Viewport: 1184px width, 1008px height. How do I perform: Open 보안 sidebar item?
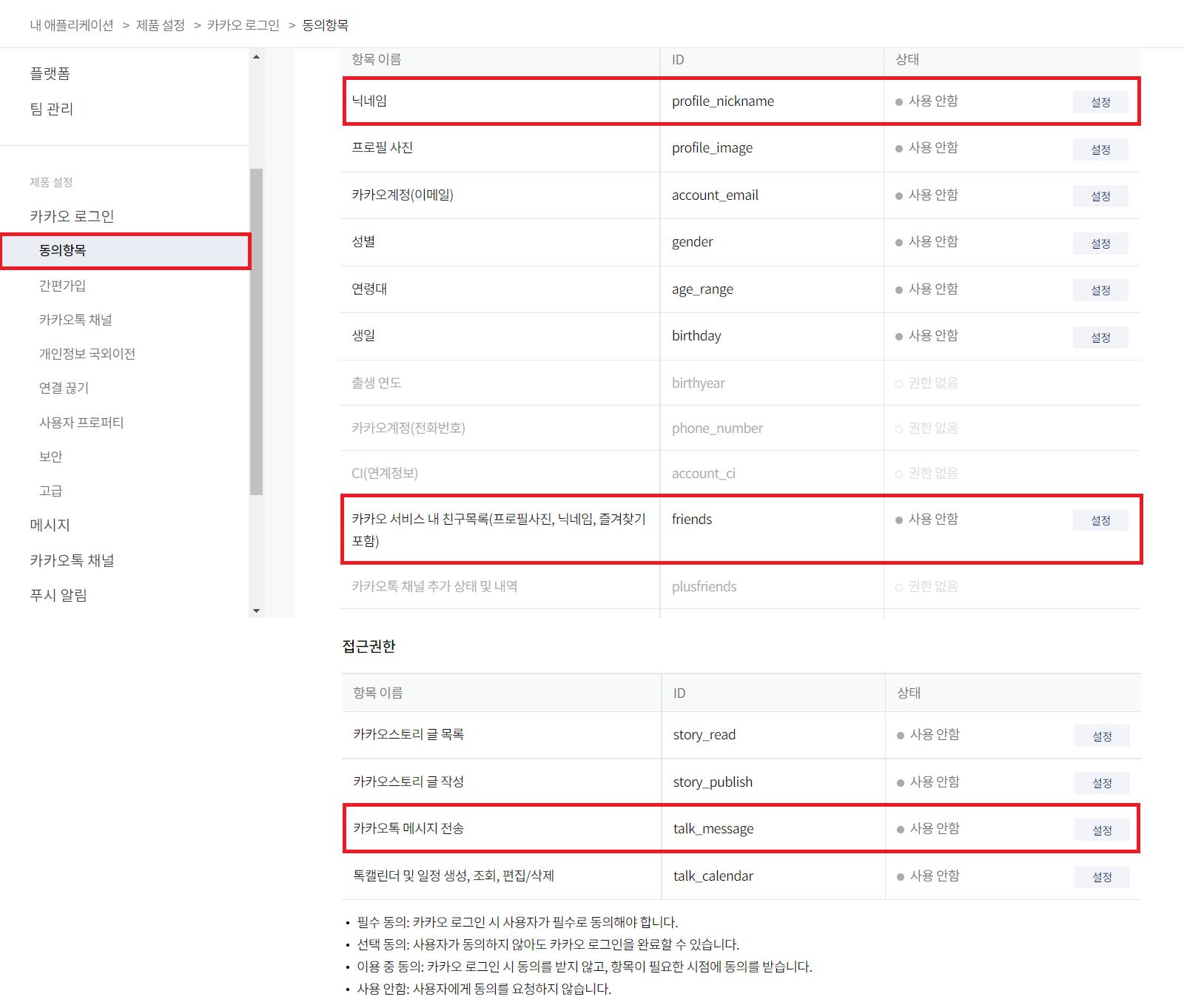pyautogui.click(x=50, y=457)
